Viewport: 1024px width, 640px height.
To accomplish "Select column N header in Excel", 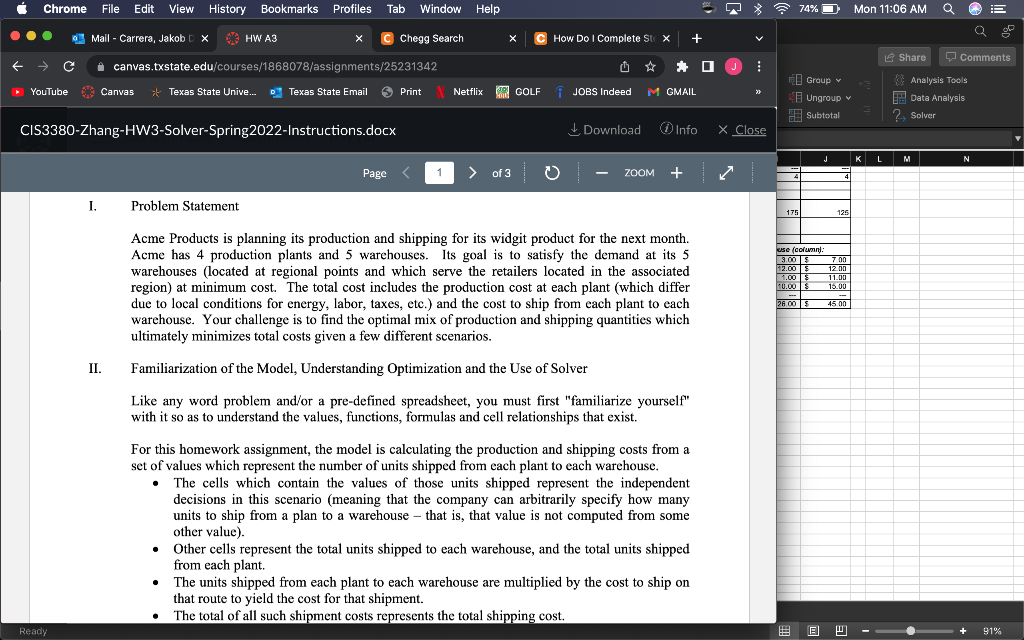I will tap(966, 159).
